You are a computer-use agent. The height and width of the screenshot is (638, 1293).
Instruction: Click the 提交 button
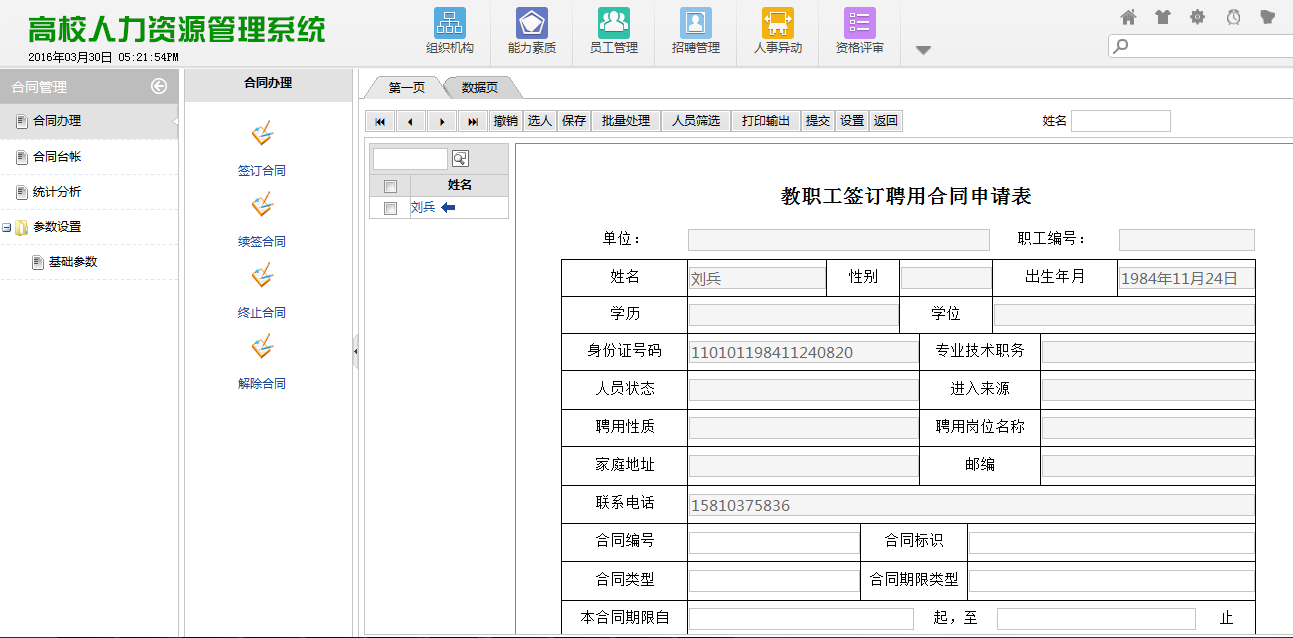818,121
